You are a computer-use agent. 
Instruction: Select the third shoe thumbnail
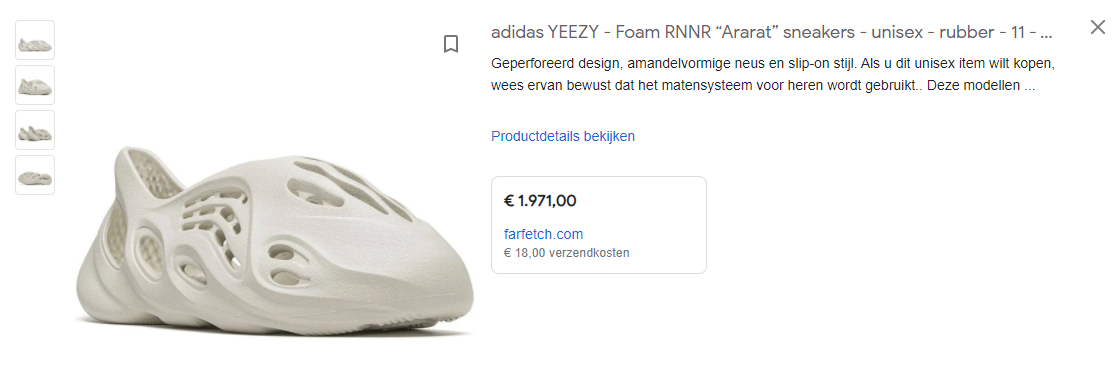[35, 130]
